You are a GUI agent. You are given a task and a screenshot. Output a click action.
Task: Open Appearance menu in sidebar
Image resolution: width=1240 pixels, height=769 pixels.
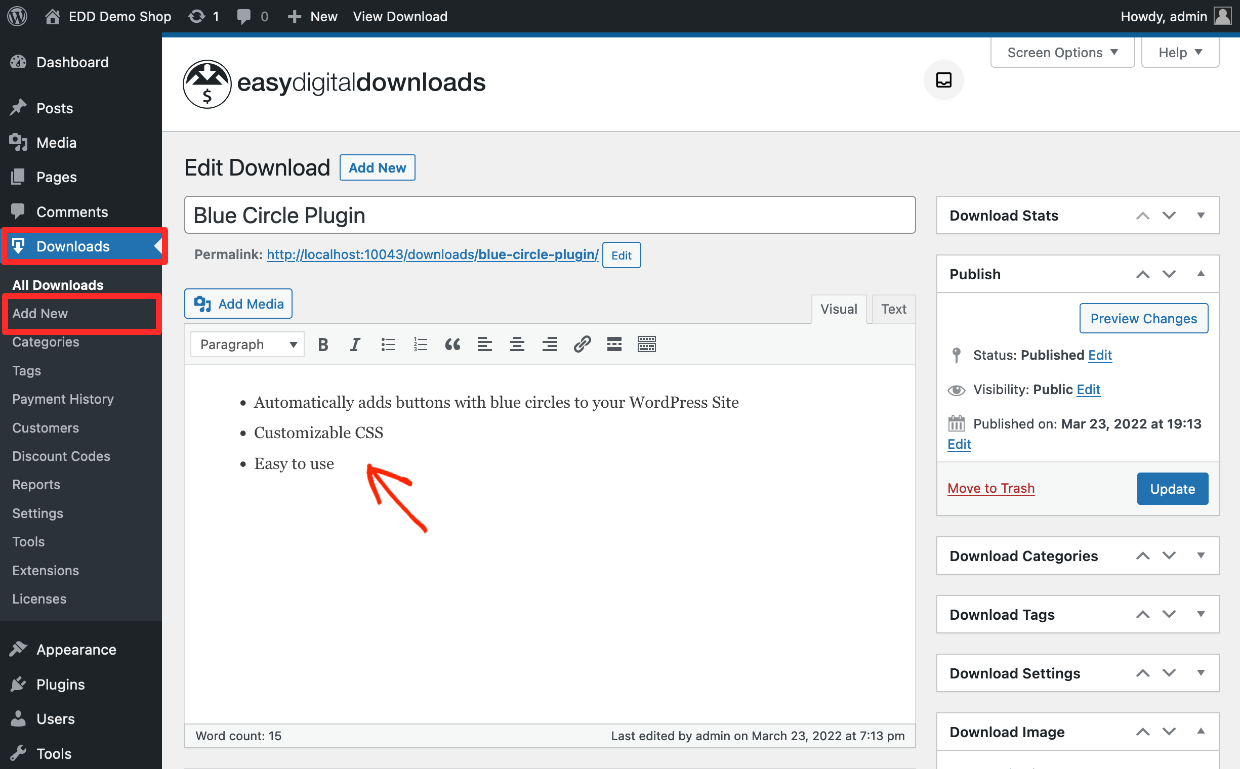click(x=81, y=650)
